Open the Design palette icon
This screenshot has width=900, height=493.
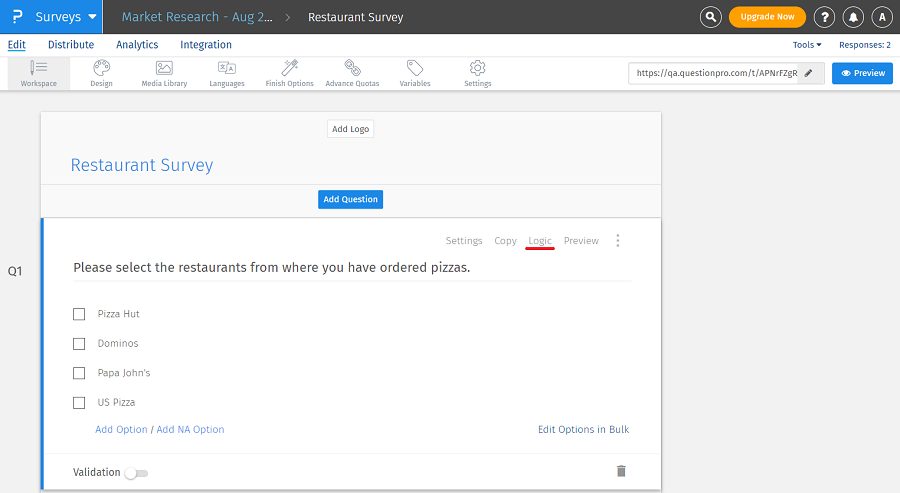click(x=101, y=68)
